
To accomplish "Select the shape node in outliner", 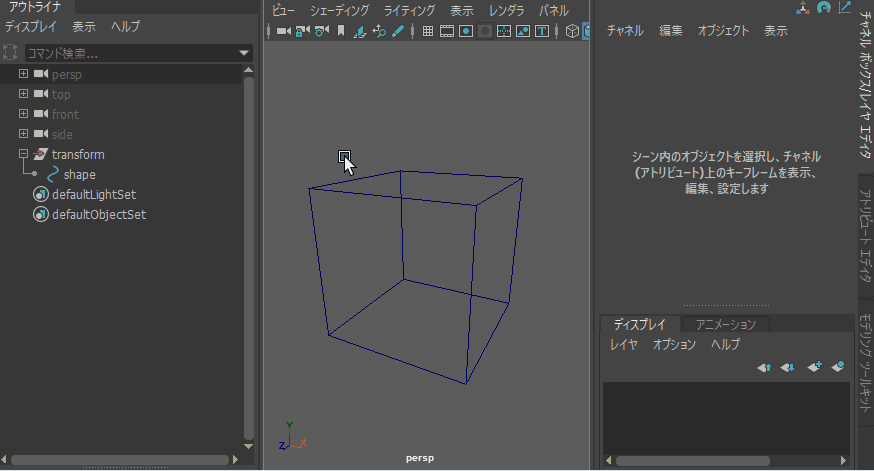I will pyautogui.click(x=79, y=175).
